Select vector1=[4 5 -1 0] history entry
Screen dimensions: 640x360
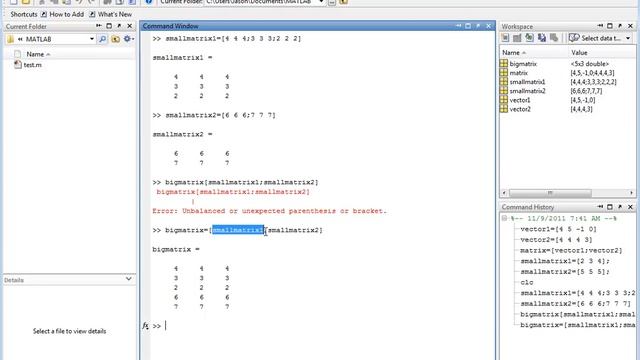tap(558, 229)
